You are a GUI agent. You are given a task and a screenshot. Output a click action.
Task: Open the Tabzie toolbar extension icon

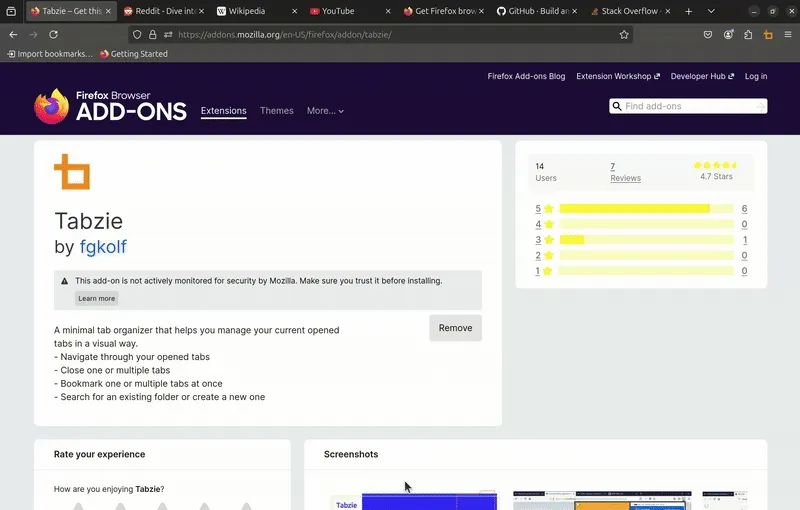pos(768,35)
